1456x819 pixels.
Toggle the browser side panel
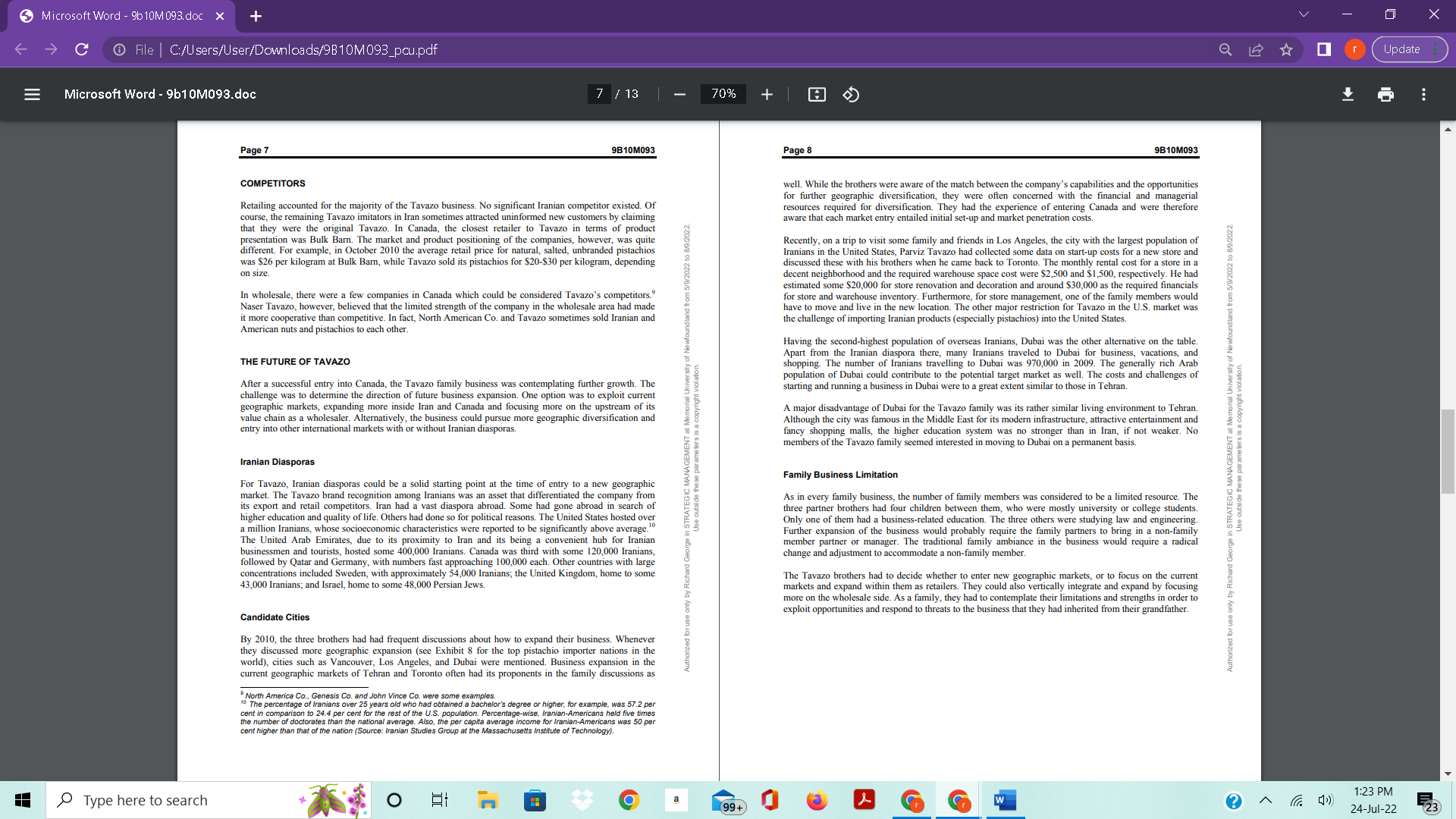1324,49
